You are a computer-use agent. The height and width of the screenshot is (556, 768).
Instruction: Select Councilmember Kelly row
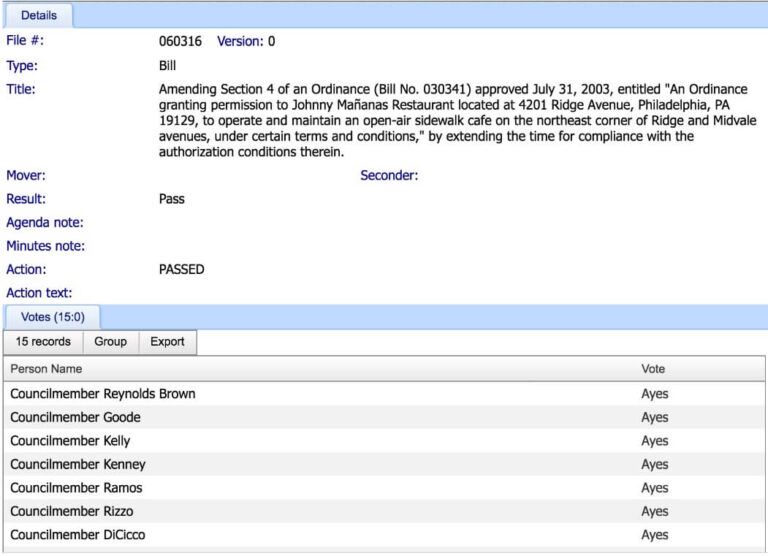pyautogui.click(x=384, y=441)
